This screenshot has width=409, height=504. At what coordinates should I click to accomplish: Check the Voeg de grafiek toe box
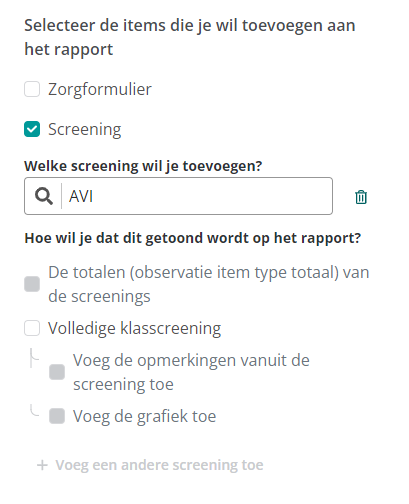(x=57, y=416)
